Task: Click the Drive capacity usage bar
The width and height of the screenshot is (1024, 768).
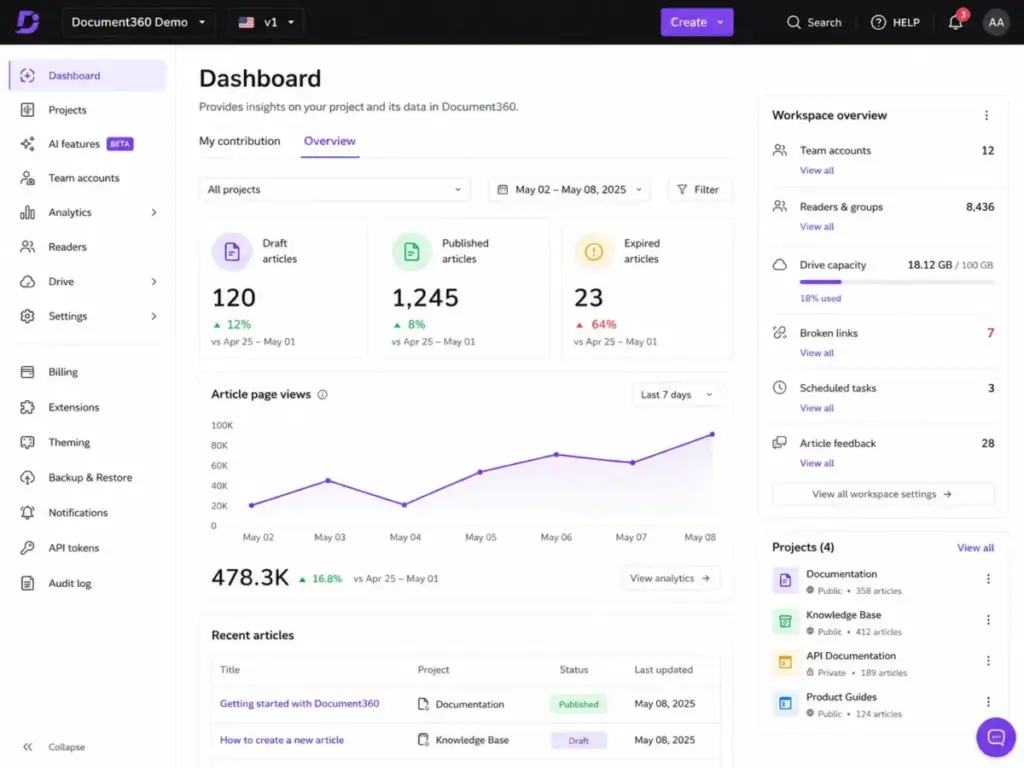Action: [897, 281]
